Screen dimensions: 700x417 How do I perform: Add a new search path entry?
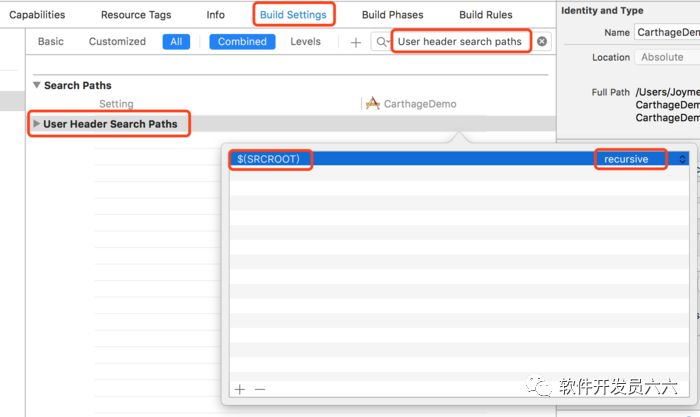click(240, 389)
